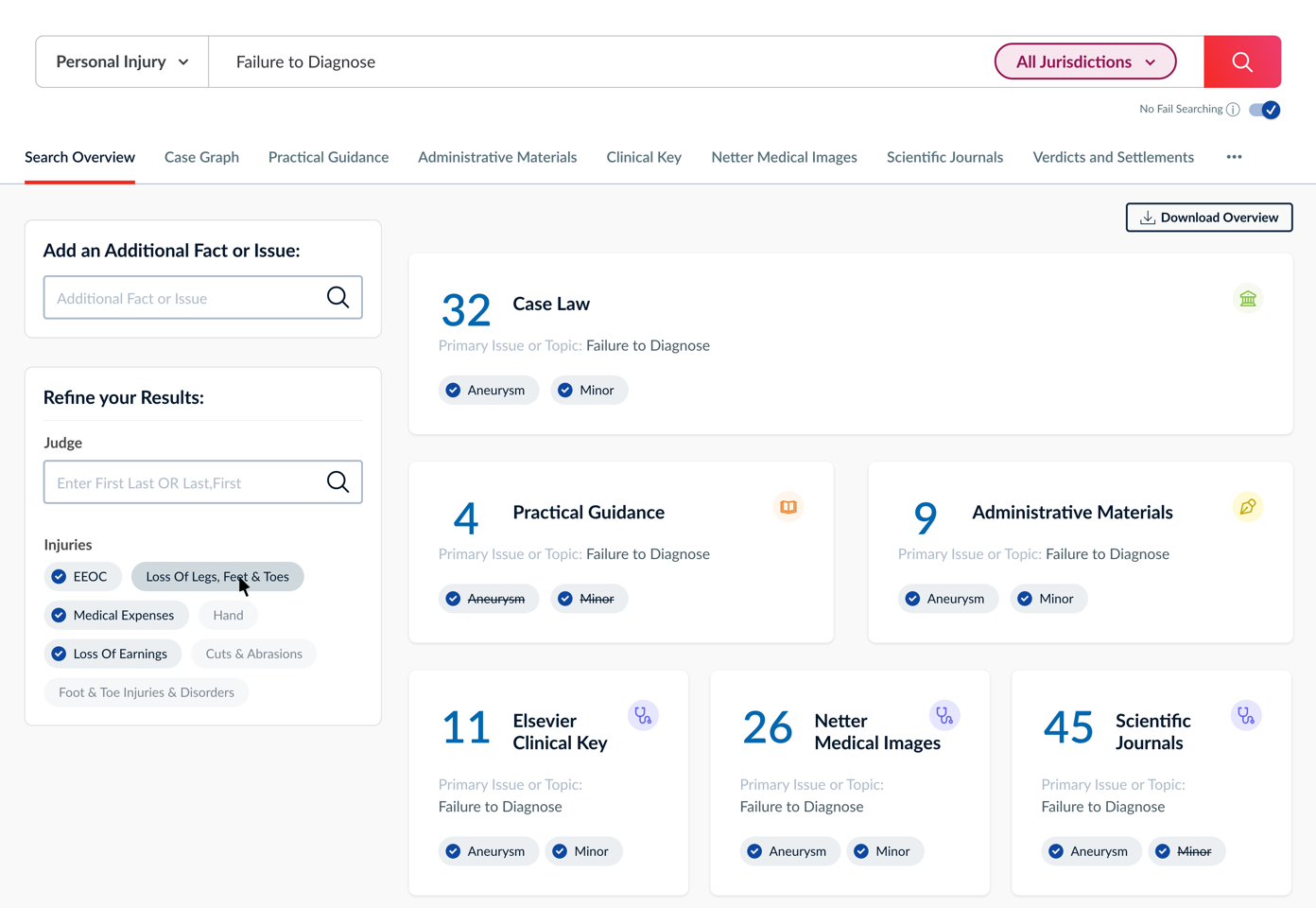Open the more tabs ellipsis menu
This screenshot has height=908, width=1316.
pyautogui.click(x=1234, y=157)
